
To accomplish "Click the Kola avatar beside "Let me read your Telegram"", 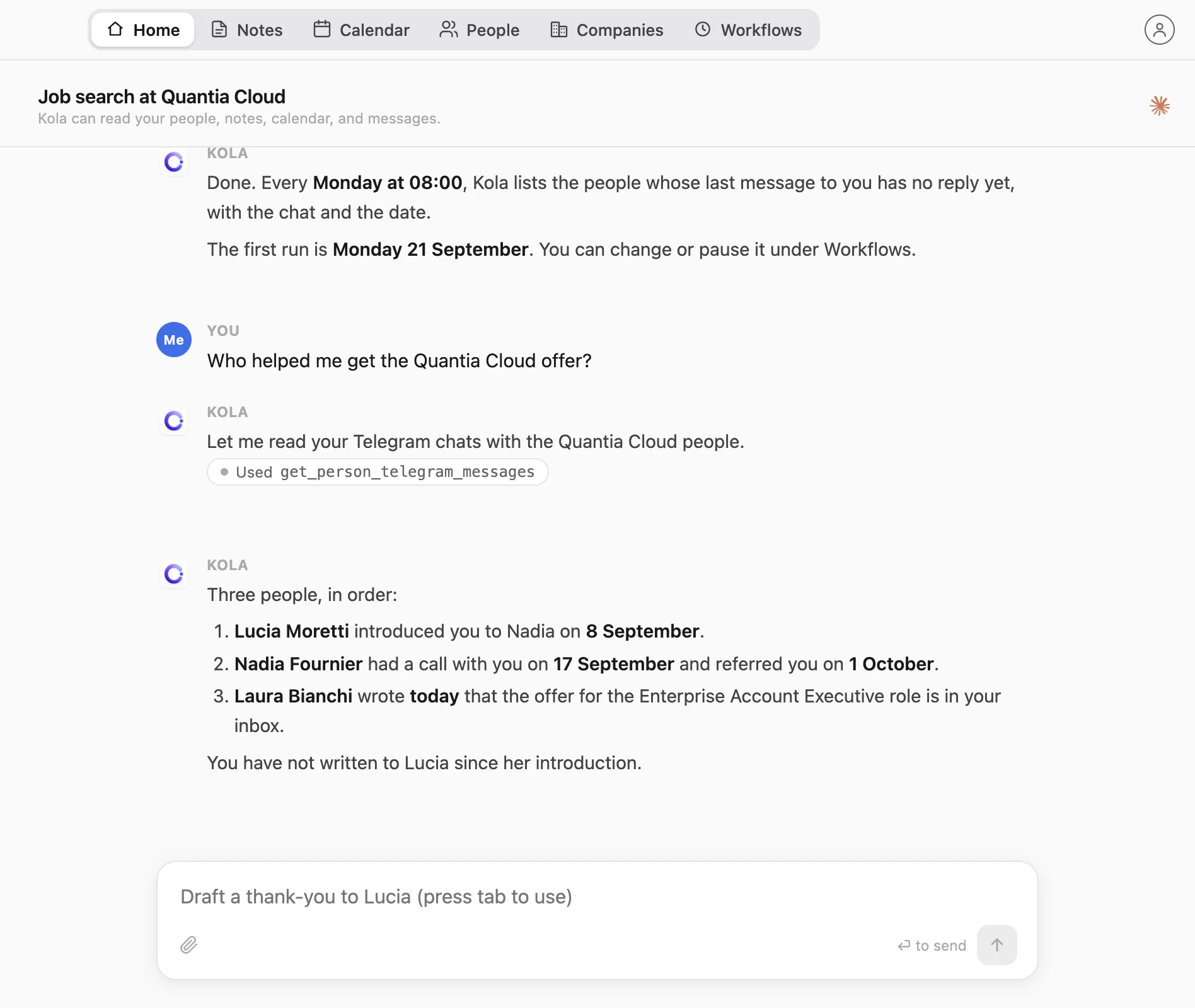I will tap(174, 421).
